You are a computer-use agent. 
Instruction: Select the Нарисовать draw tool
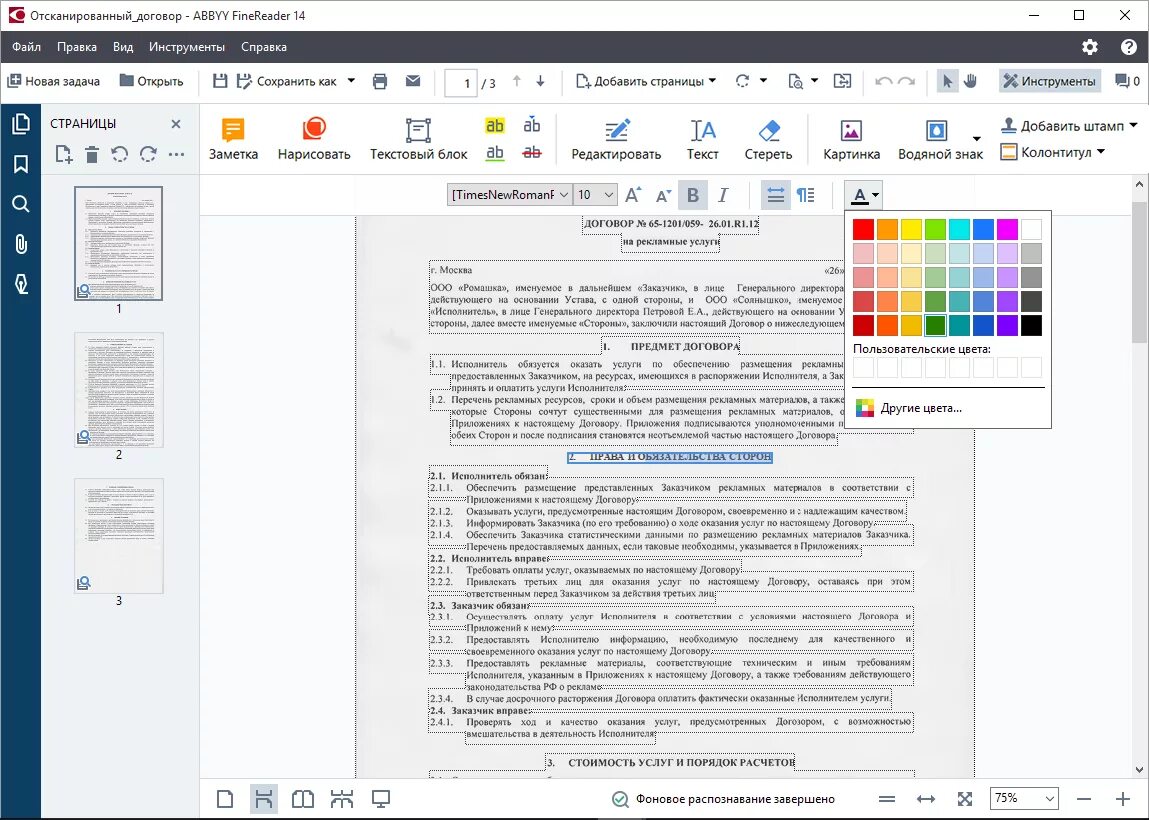point(314,139)
